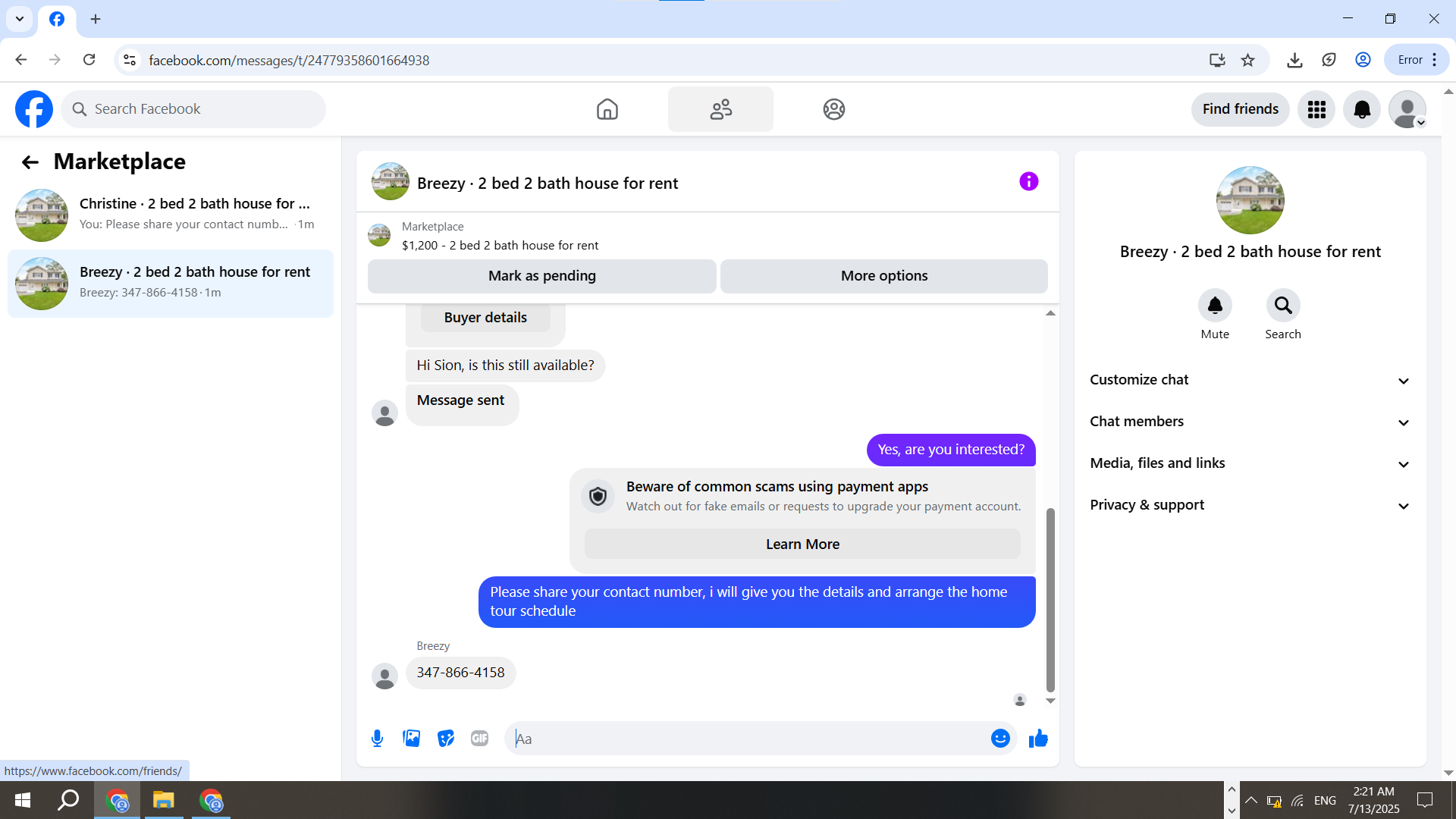Click the voice clip microphone icon
Screen dimensions: 1456x819
pos(377,739)
